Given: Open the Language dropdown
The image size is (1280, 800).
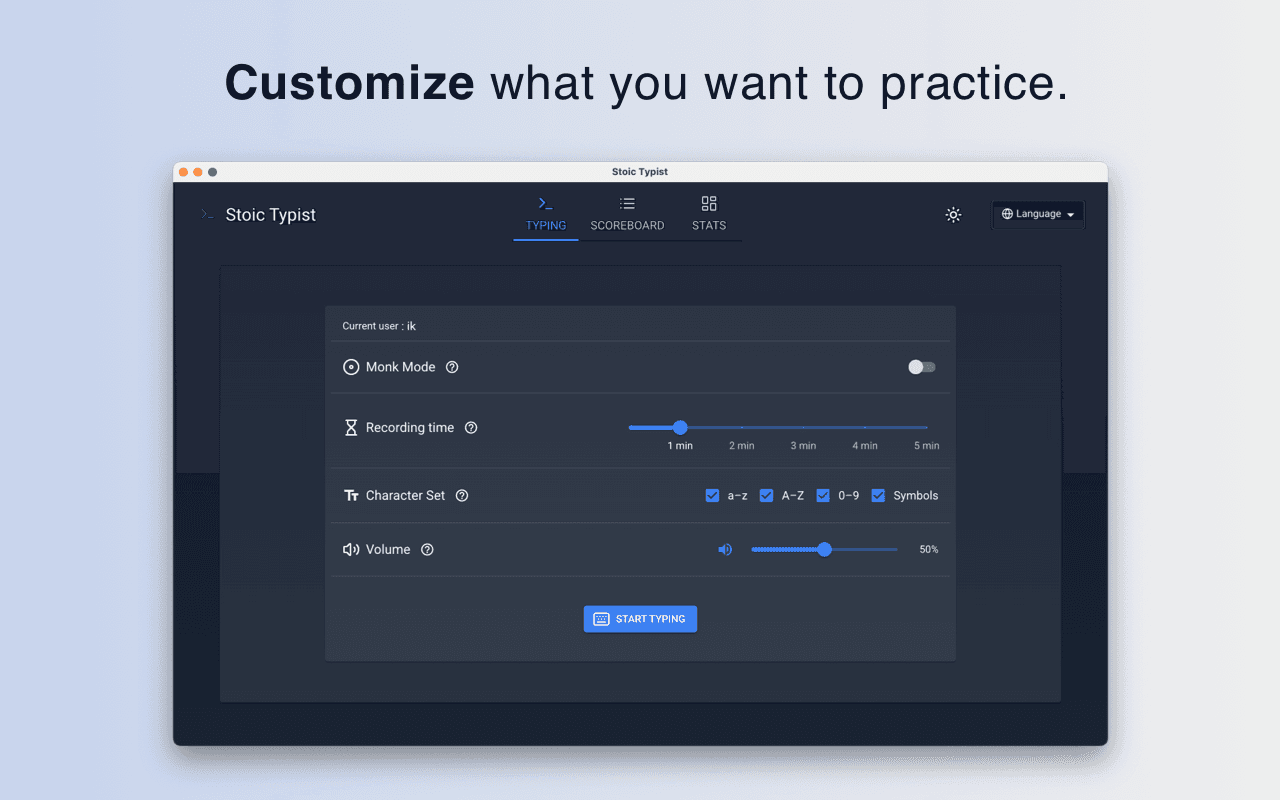Looking at the screenshot, I should [x=1038, y=214].
